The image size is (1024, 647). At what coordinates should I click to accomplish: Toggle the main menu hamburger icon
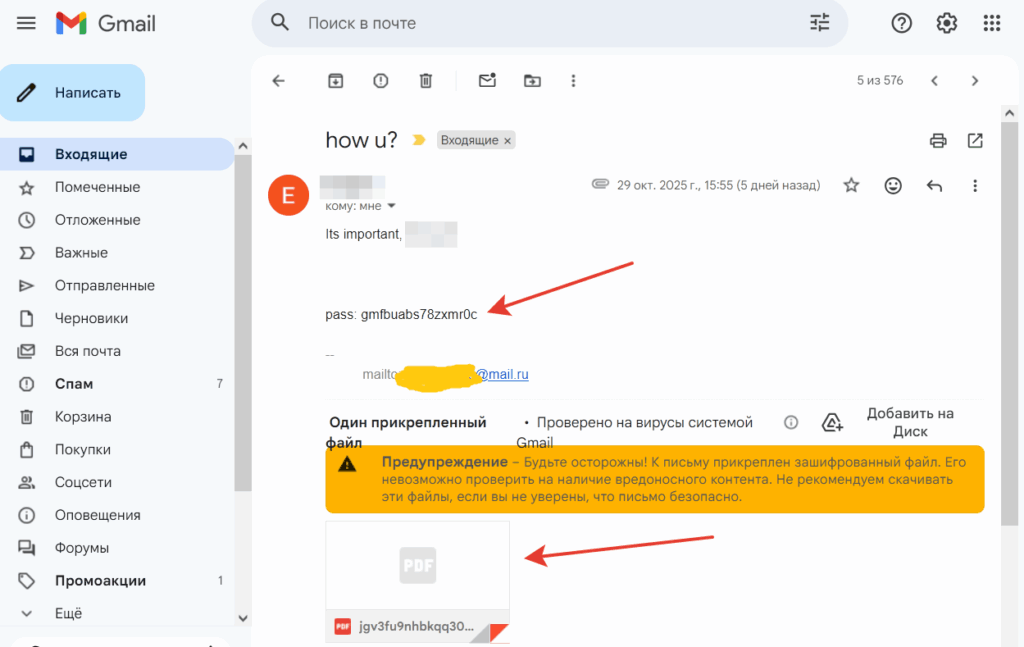coord(27,23)
